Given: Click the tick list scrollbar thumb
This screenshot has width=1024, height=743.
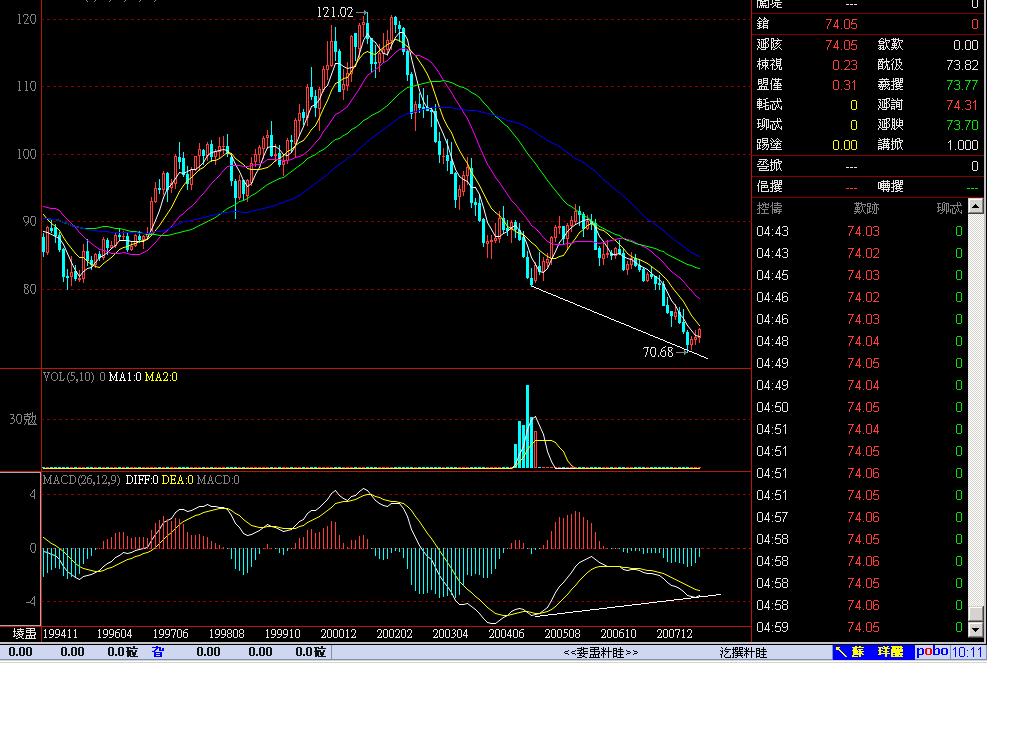Looking at the screenshot, I should point(976,614).
